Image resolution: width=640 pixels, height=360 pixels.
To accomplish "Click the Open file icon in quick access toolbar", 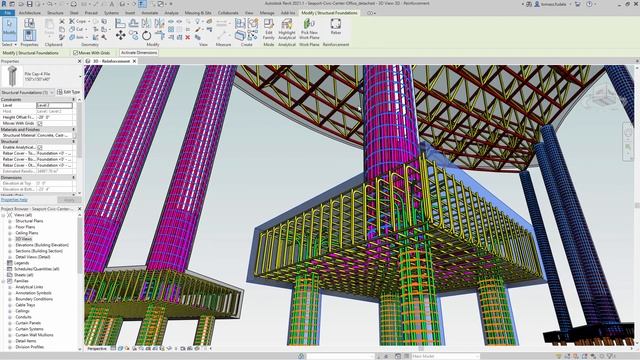I will [x=21, y=4].
